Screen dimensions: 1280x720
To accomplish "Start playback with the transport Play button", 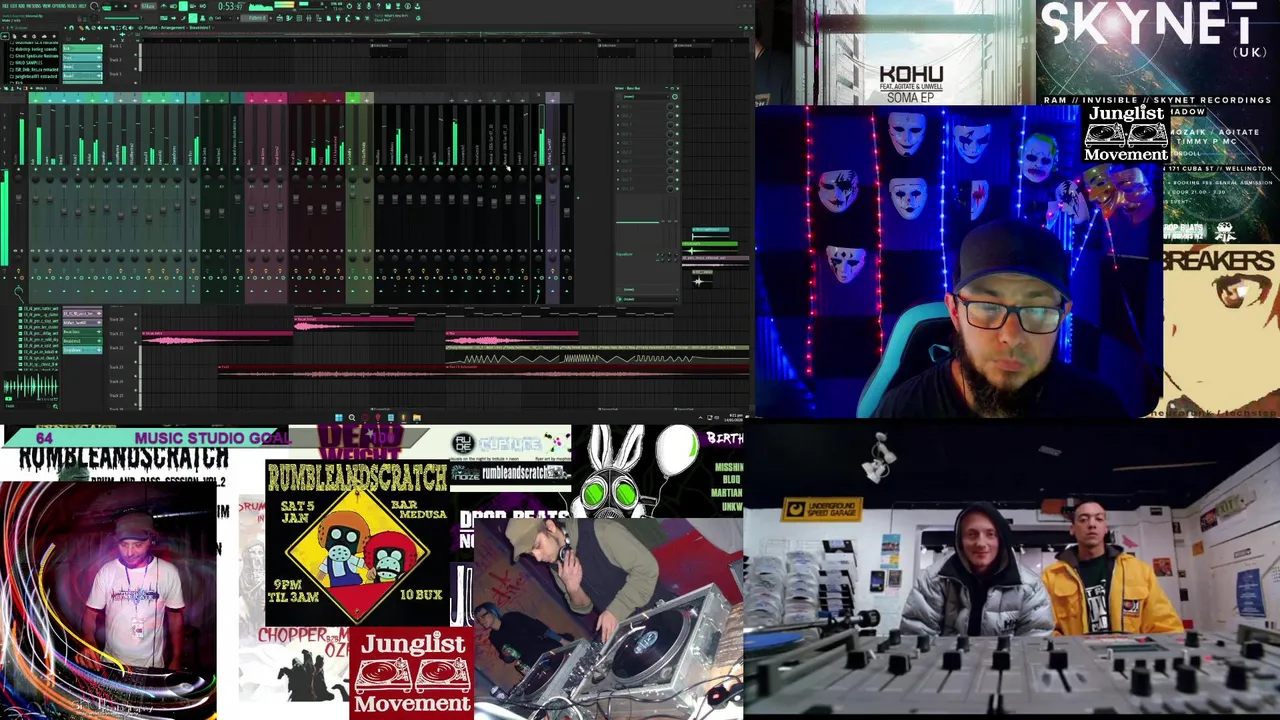I will click(116, 6).
